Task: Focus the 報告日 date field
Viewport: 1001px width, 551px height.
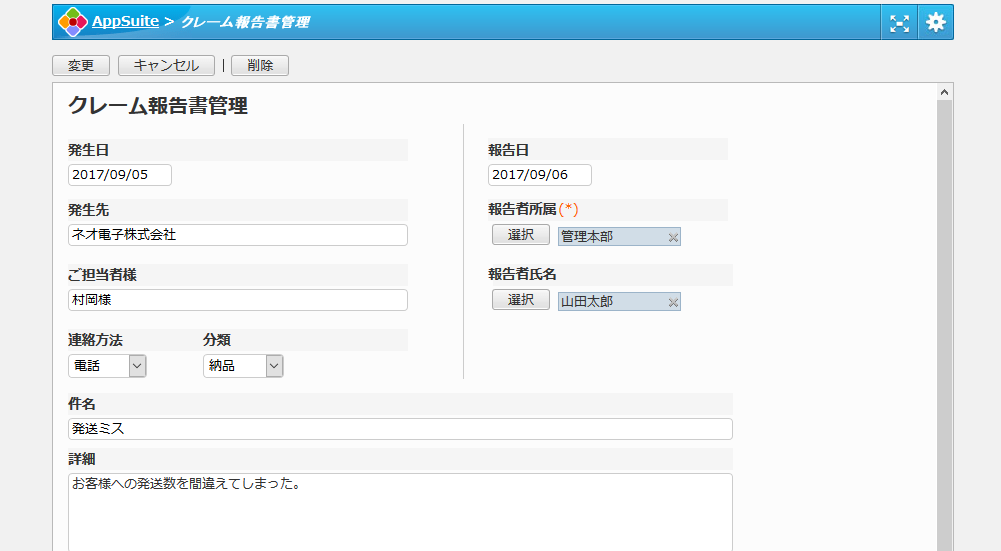Action: (x=540, y=175)
